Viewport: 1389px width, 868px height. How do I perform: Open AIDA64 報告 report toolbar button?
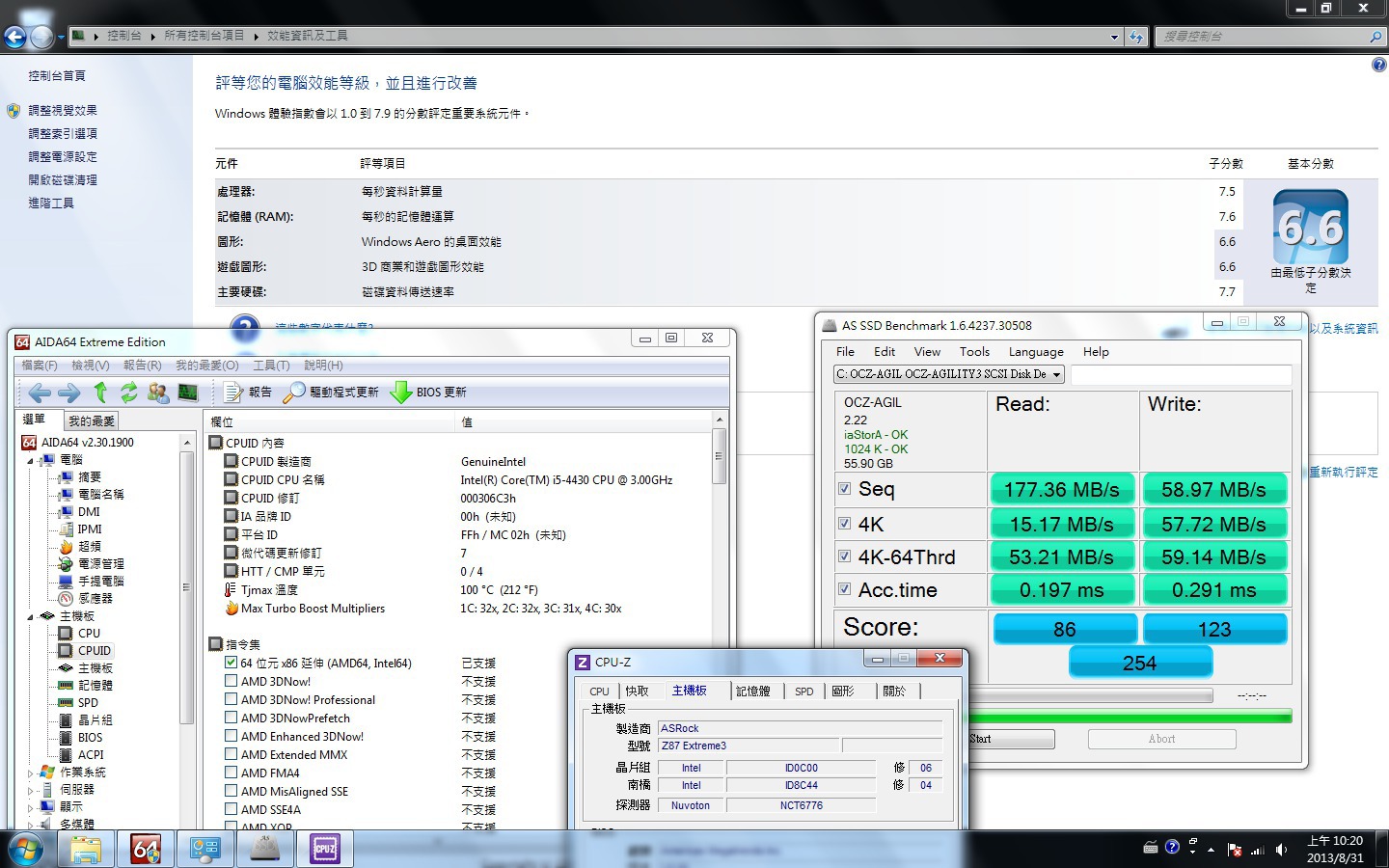click(248, 393)
